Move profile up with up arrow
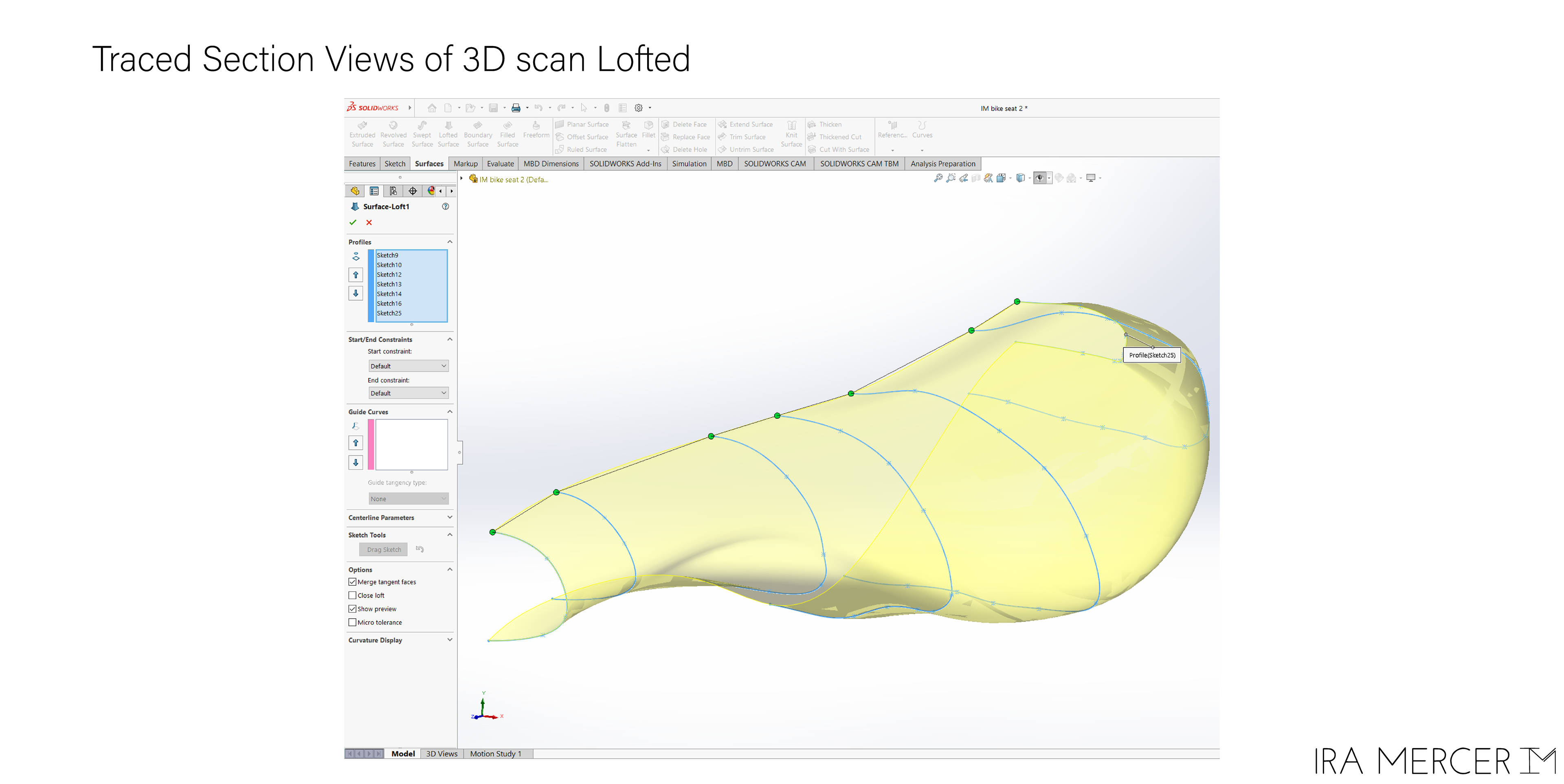This screenshot has height=784, width=1564. 356,275
